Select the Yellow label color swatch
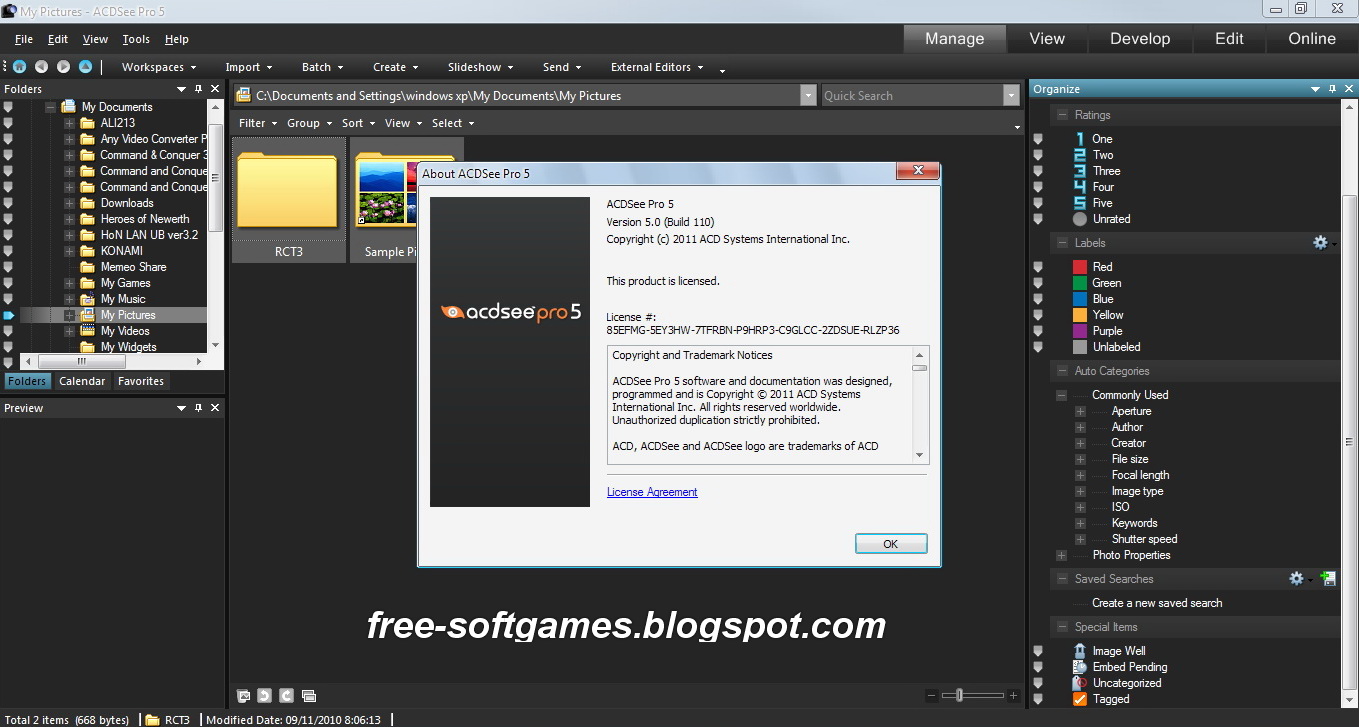This screenshot has height=727, width=1359. tap(1080, 315)
